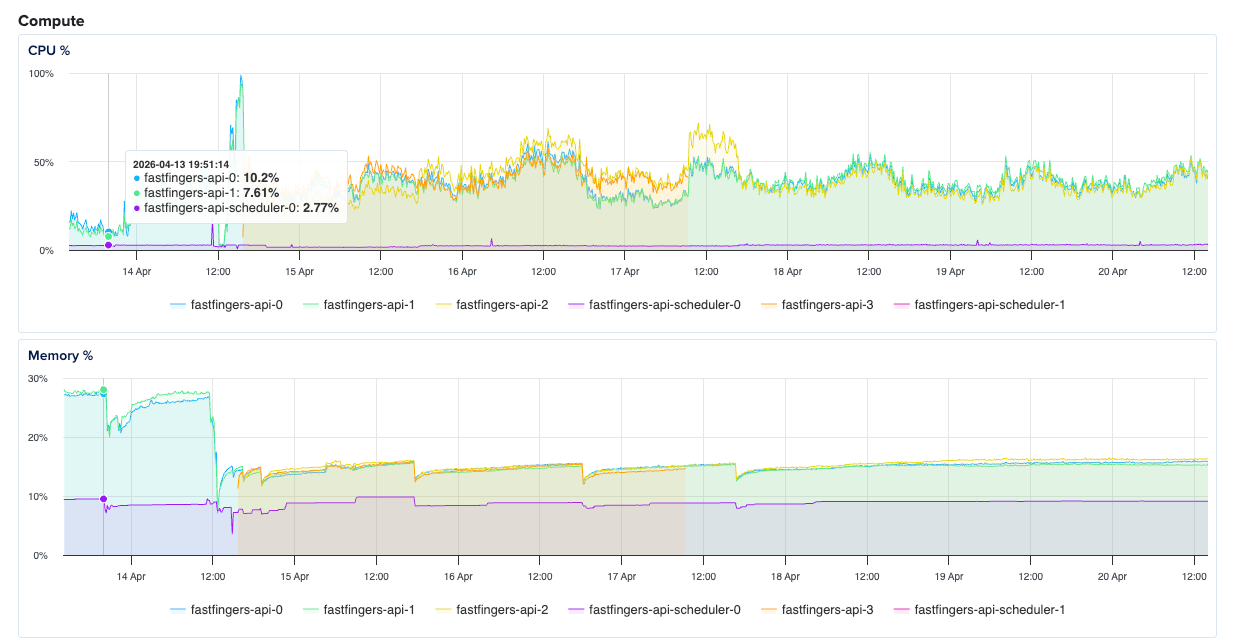This screenshot has width=1237, height=644.
Task: Click the 20% label on Memory axis
Action: pos(38,438)
